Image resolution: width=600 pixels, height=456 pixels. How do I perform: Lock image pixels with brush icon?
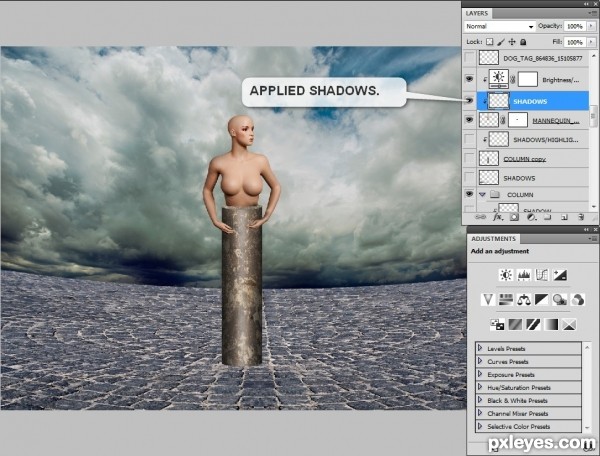(501, 42)
